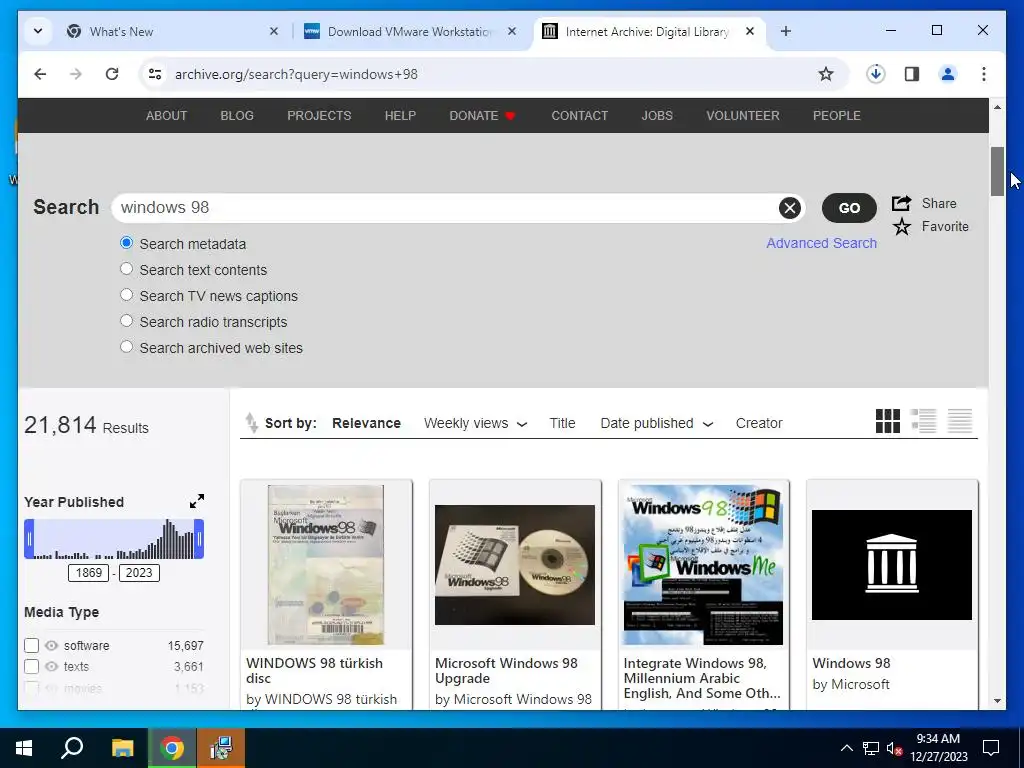Sort results by Title
The height and width of the screenshot is (768, 1024).
[562, 423]
